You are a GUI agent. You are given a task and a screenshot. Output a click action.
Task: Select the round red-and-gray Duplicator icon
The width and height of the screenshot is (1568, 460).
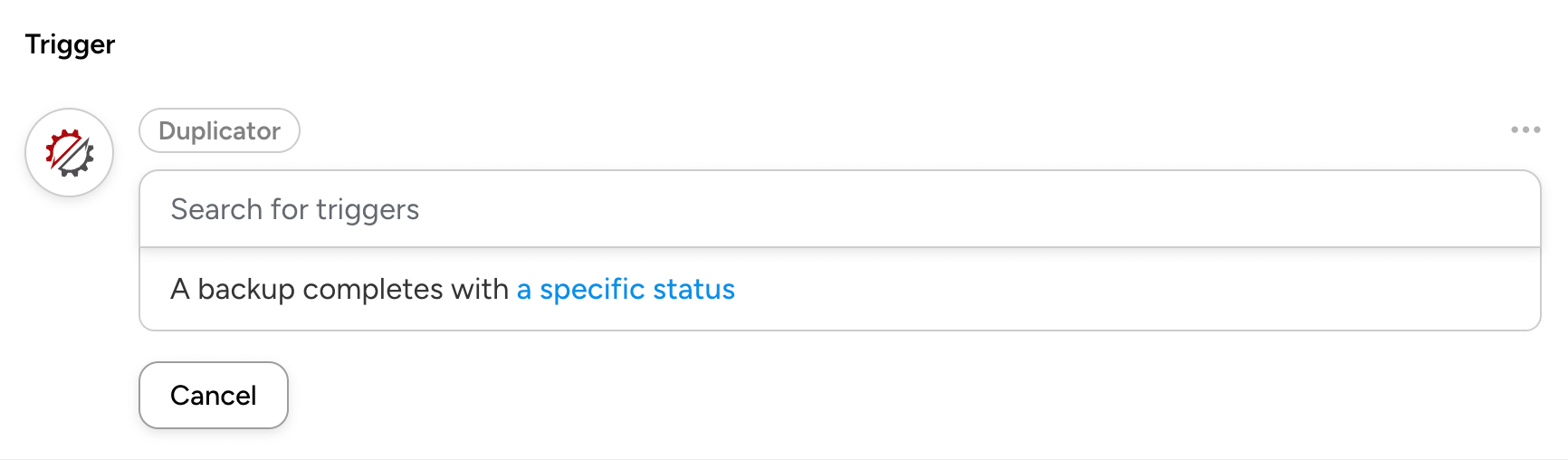[x=70, y=153]
